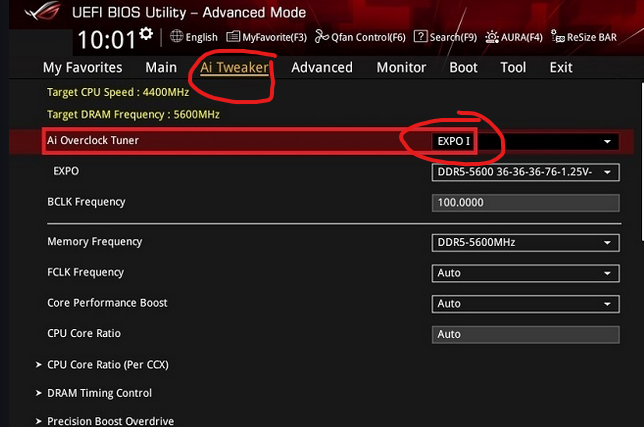Open FCLK Frequency Auto dropdown
This screenshot has width=644, height=427.
pos(526,273)
